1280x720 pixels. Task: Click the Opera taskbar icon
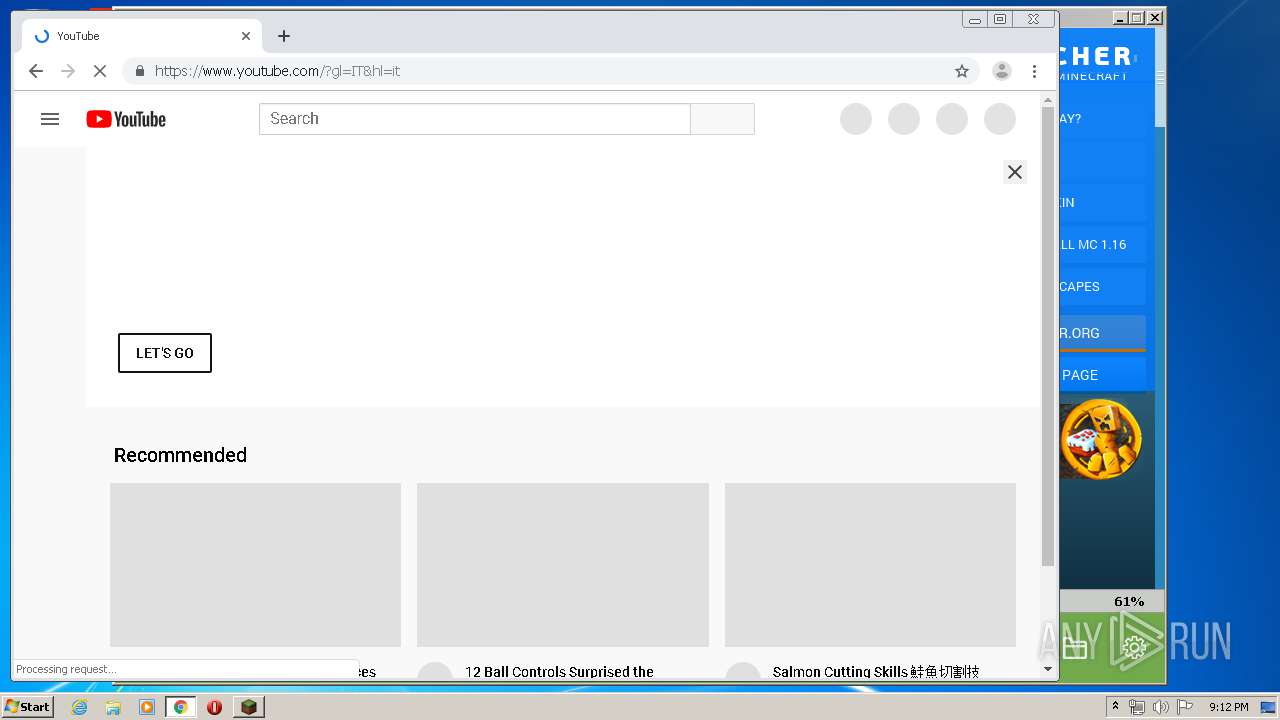(214, 707)
